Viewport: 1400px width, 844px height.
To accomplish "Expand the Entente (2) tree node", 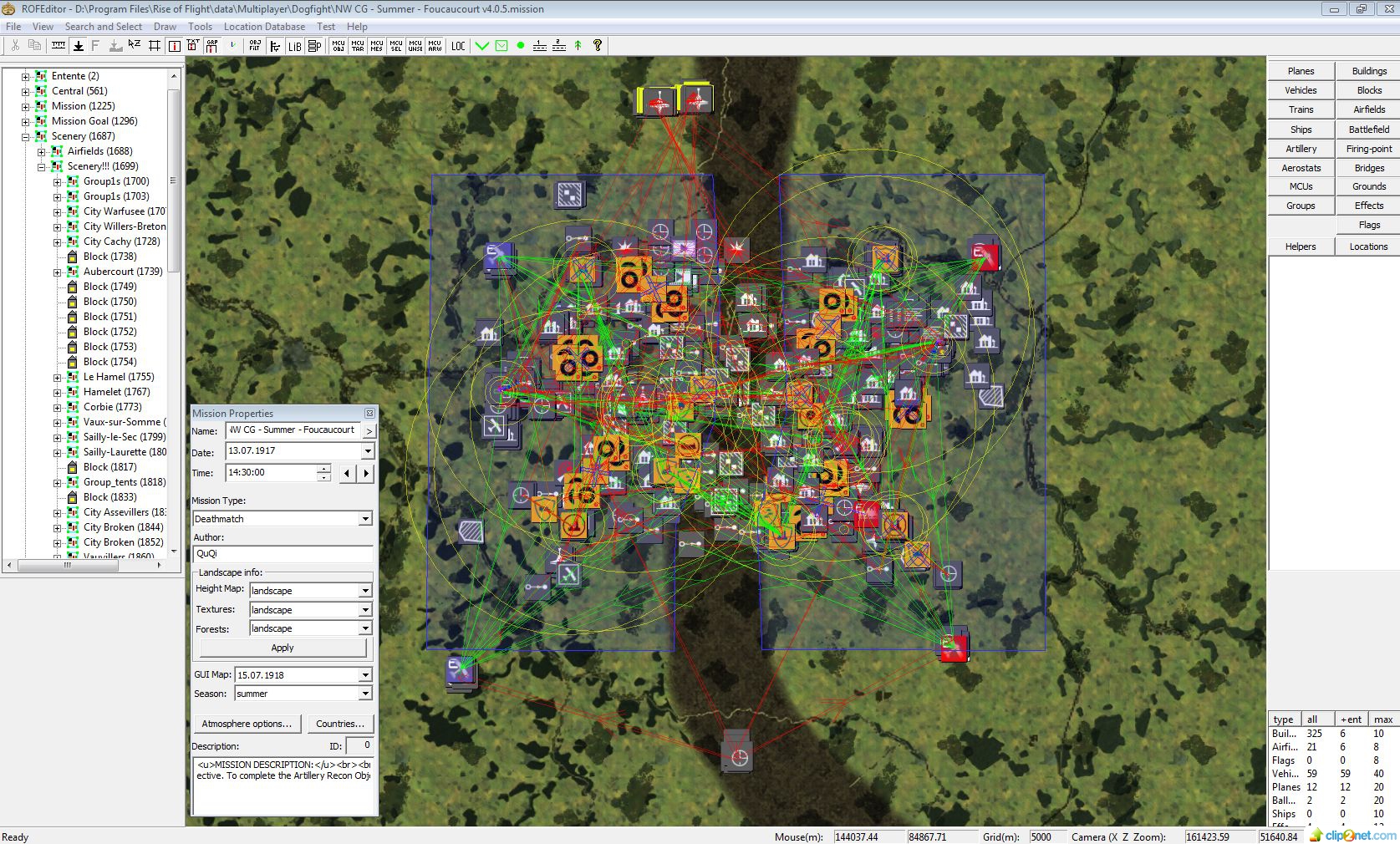I will 26,76.
